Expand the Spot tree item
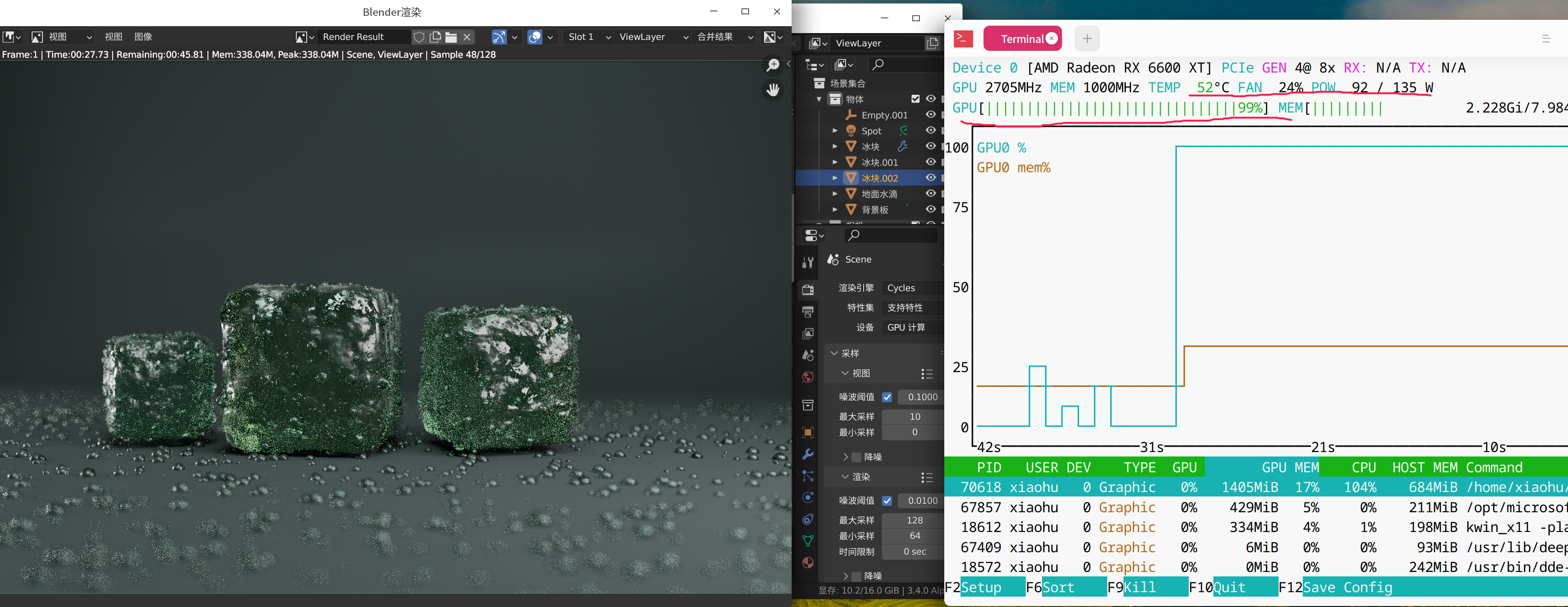This screenshot has width=1568, height=607. [x=835, y=131]
